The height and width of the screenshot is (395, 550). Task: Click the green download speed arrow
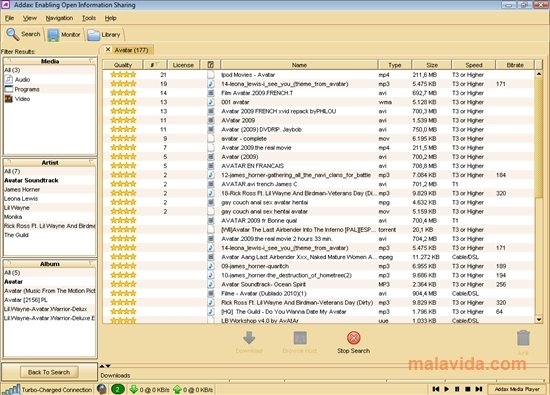[134, 389]
